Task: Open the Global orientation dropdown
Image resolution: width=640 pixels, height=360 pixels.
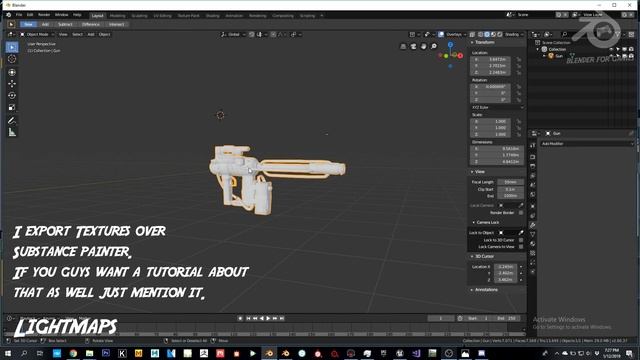Action: tap(233, 35)
